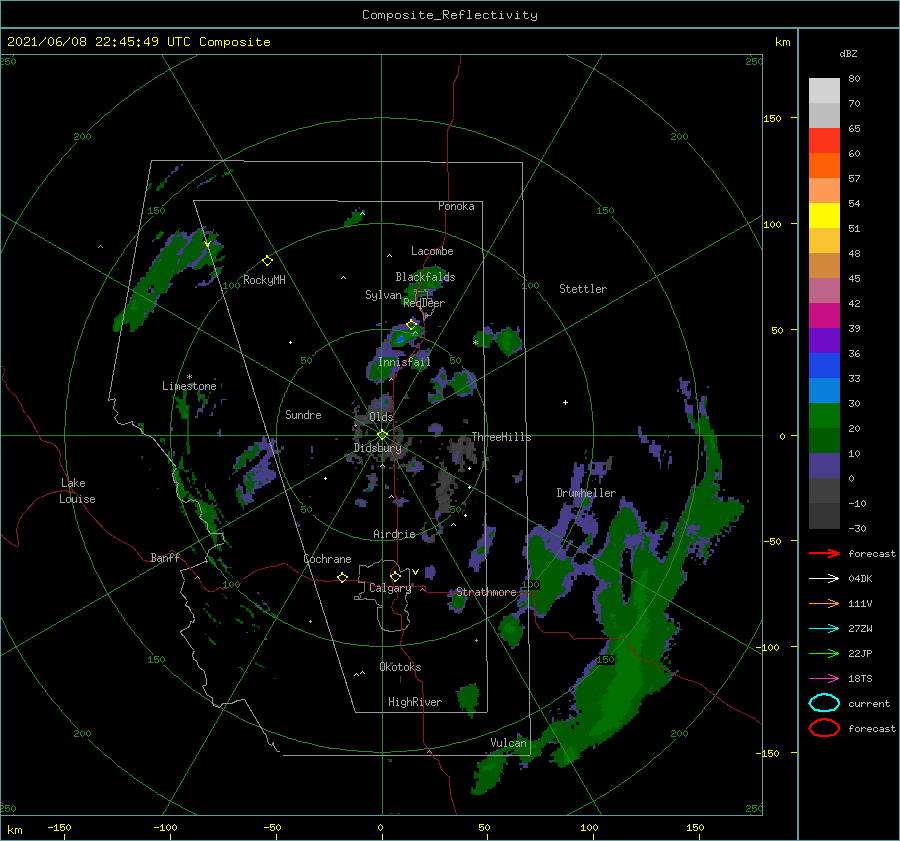Screen dimensions: 900x841
Task: Select the Okotoks town label
Action: point(400,667)
